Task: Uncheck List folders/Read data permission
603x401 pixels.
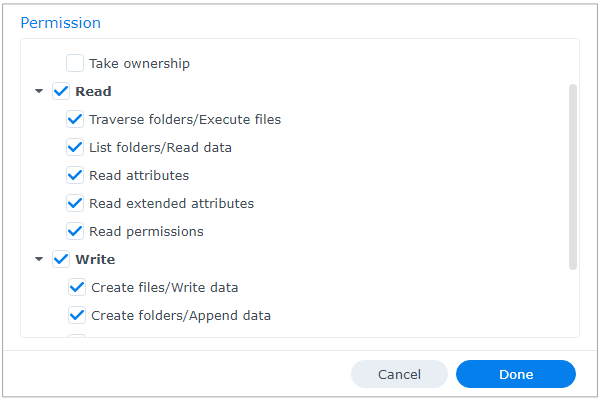Action: (x=75, y=147)
